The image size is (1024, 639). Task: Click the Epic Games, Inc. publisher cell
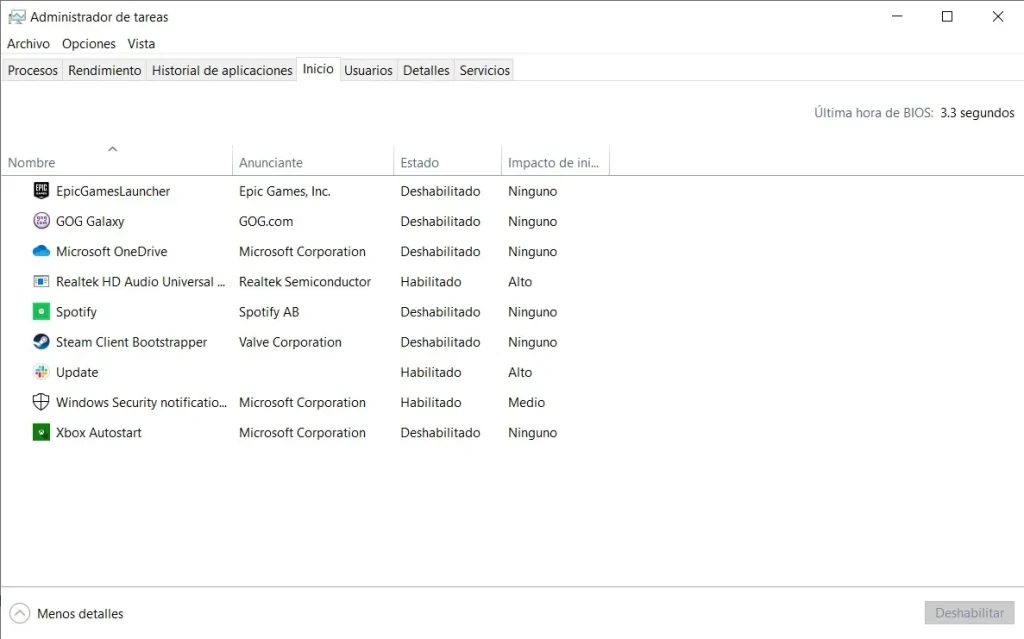[285, 191]
